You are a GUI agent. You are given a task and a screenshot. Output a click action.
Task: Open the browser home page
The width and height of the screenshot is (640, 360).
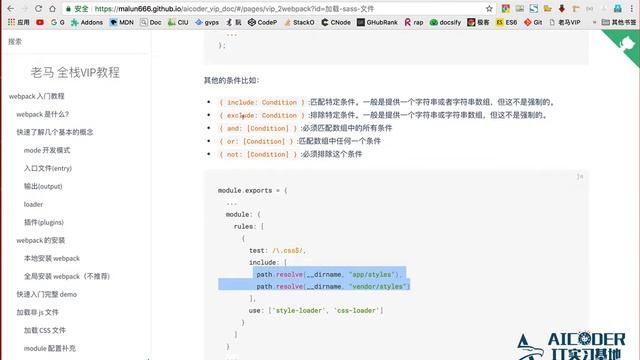(52, 9)
